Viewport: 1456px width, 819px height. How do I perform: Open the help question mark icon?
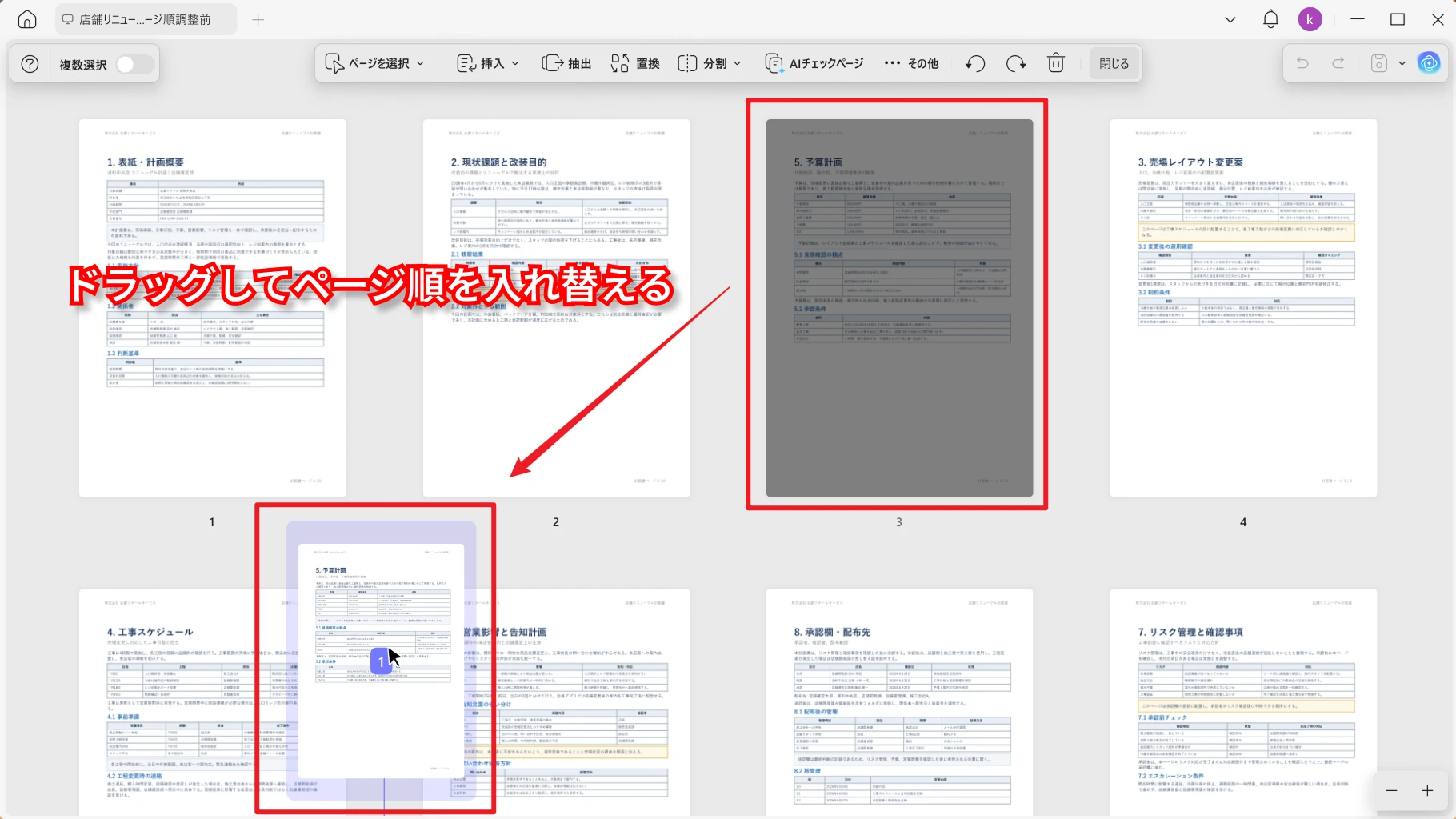pyautogui.click(x=30, y=64)
